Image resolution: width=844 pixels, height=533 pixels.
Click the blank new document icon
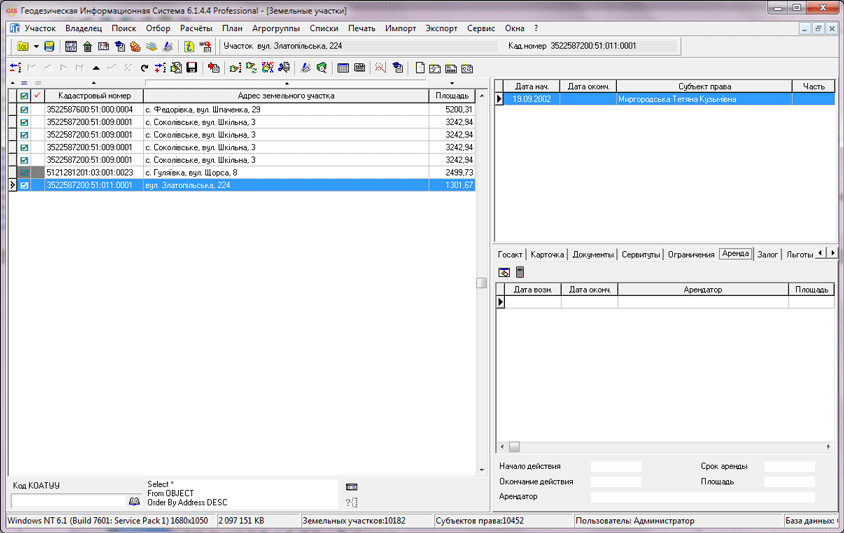(419, 68)
